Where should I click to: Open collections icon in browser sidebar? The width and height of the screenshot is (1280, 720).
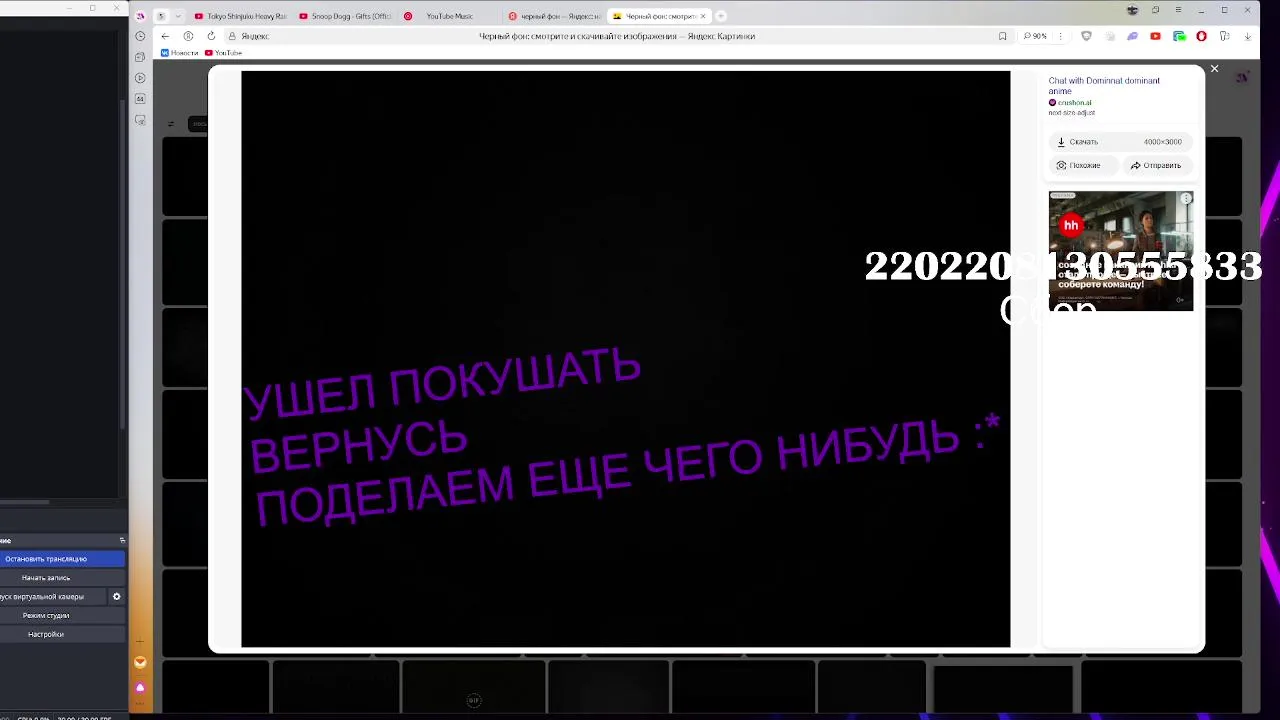140,57
